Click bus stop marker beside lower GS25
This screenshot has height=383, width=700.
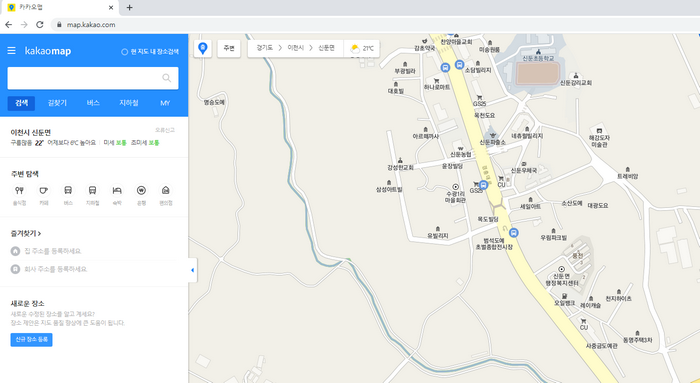click(483, 185)
